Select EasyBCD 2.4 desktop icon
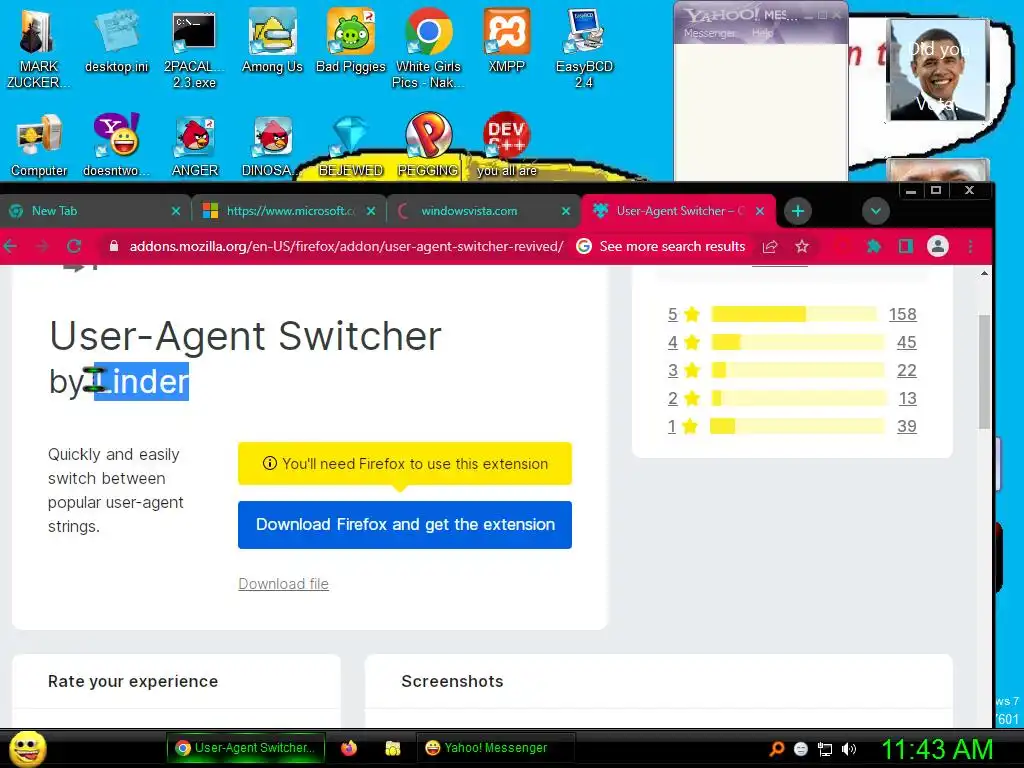The image size is (1024, 768). point(584,48)
